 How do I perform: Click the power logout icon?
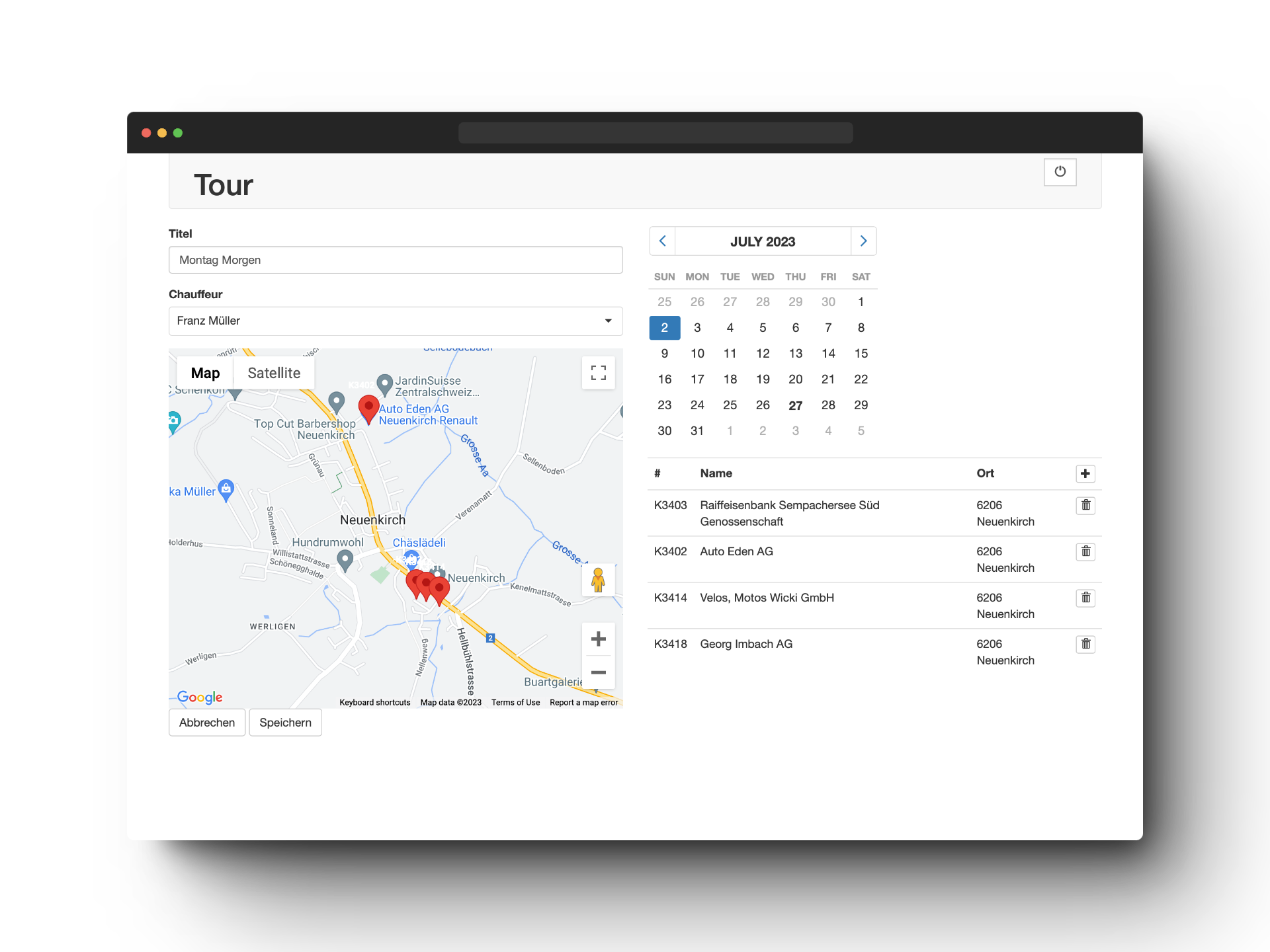[1060, 172]
